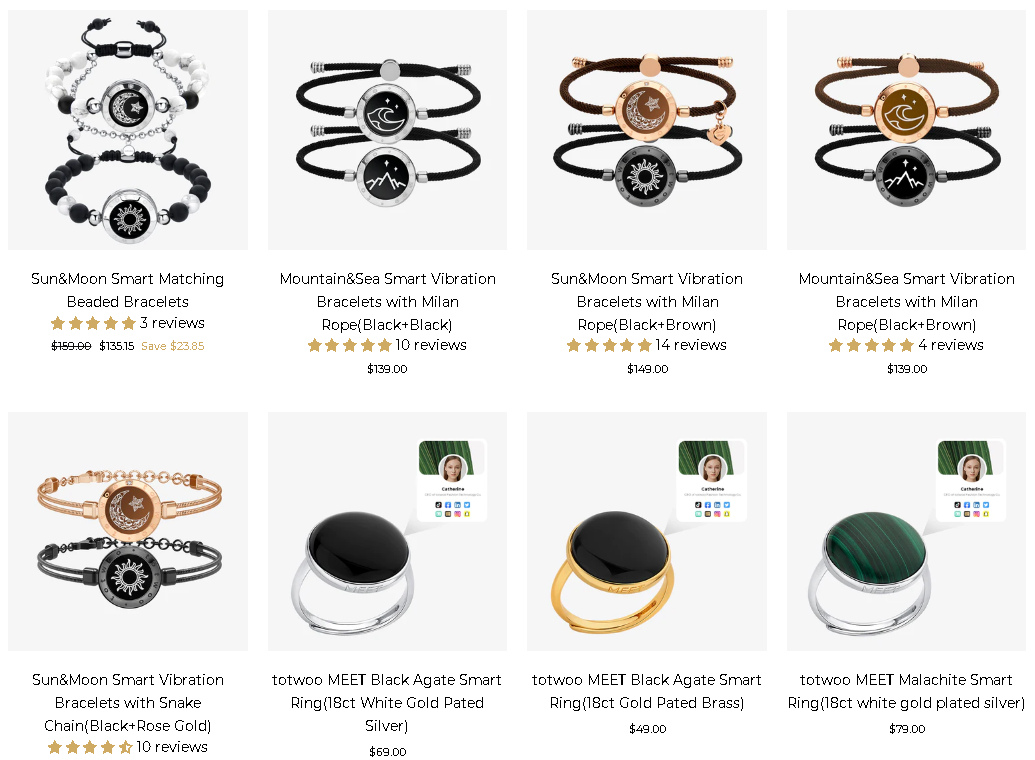Click Sun&Moon Smart Matching Beaded Bracelets title
The width and height of the screenshot is (1035, 760).
[x=127, y=290]
